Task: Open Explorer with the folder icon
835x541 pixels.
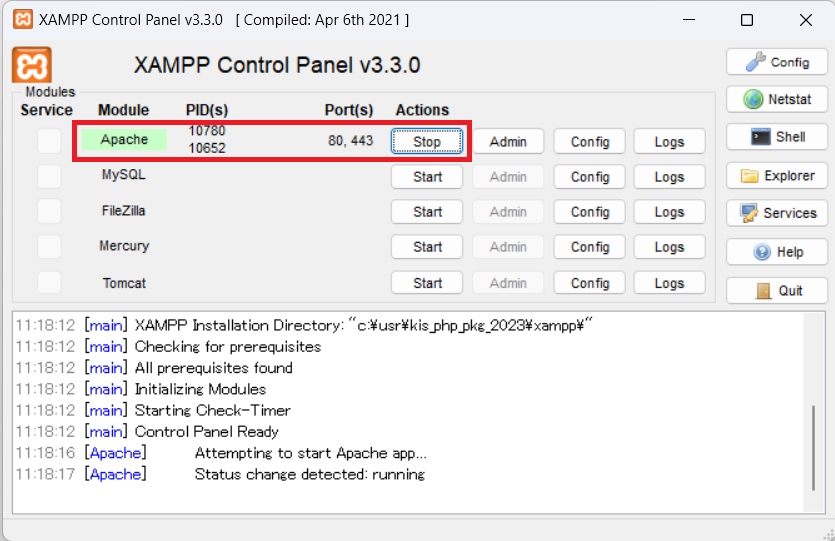Action: (777, 176)
